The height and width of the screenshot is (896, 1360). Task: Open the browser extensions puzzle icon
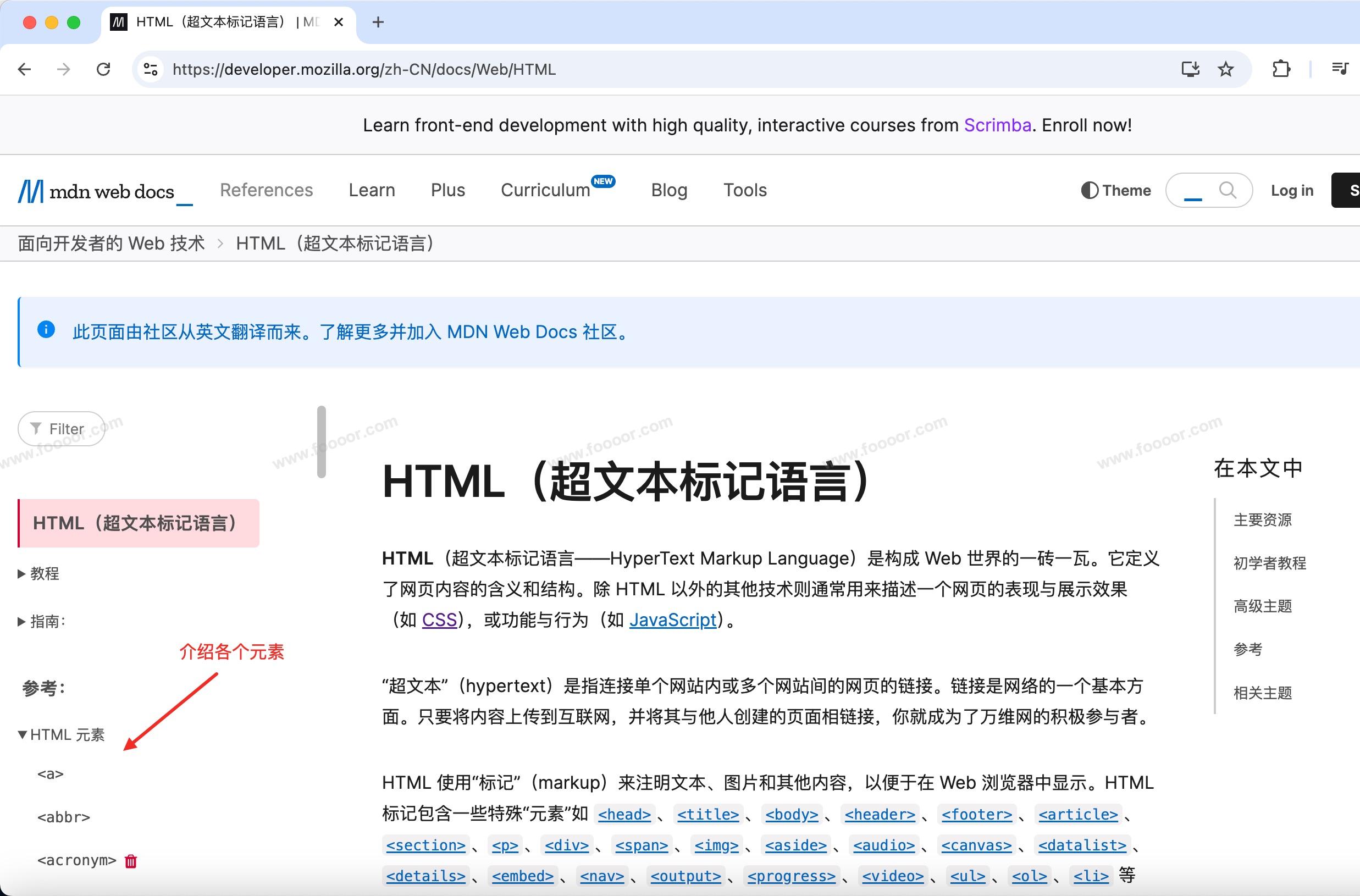[x=1282, y=70]
